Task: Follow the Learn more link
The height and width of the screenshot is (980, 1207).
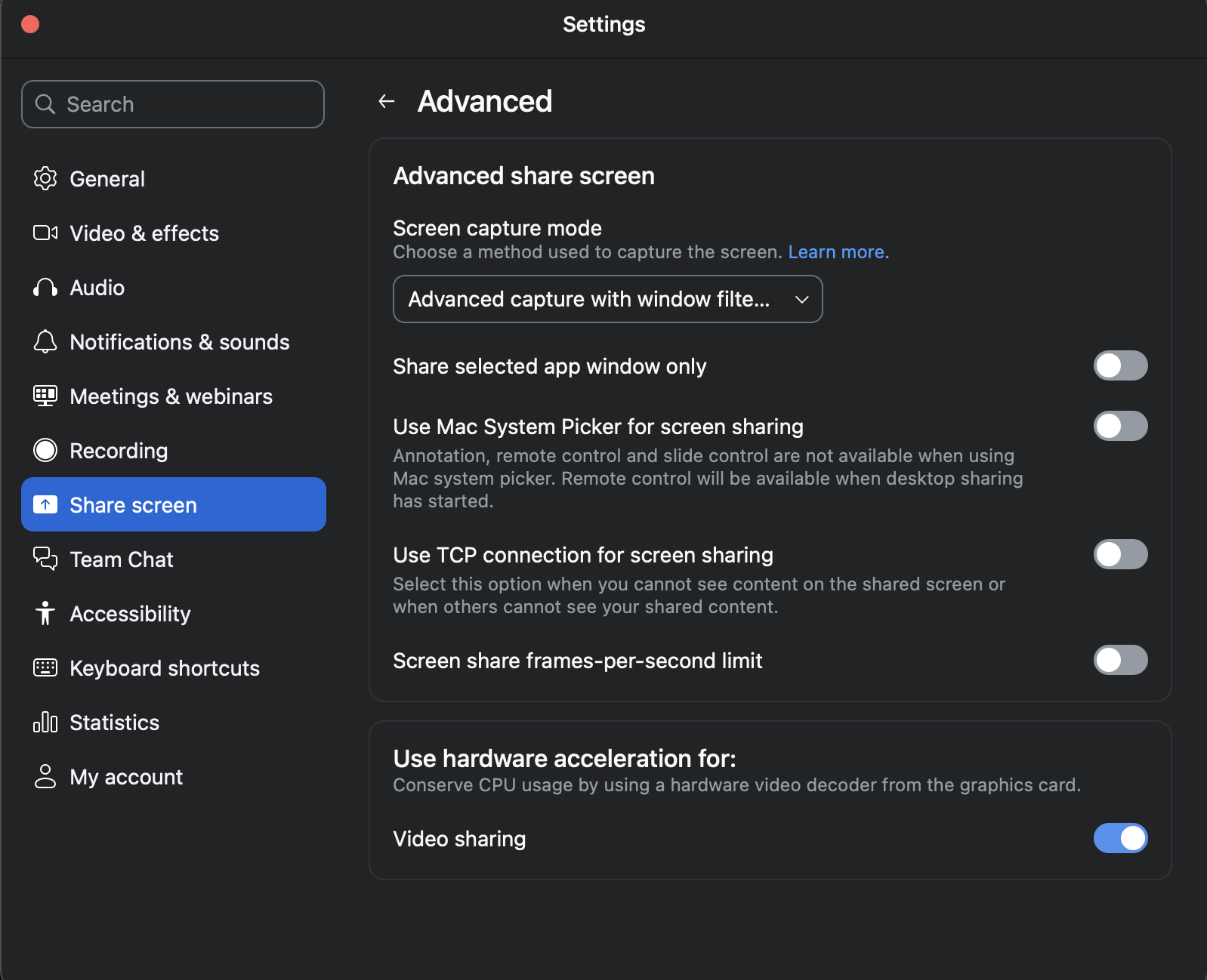Action: click(x=836, y=252)
